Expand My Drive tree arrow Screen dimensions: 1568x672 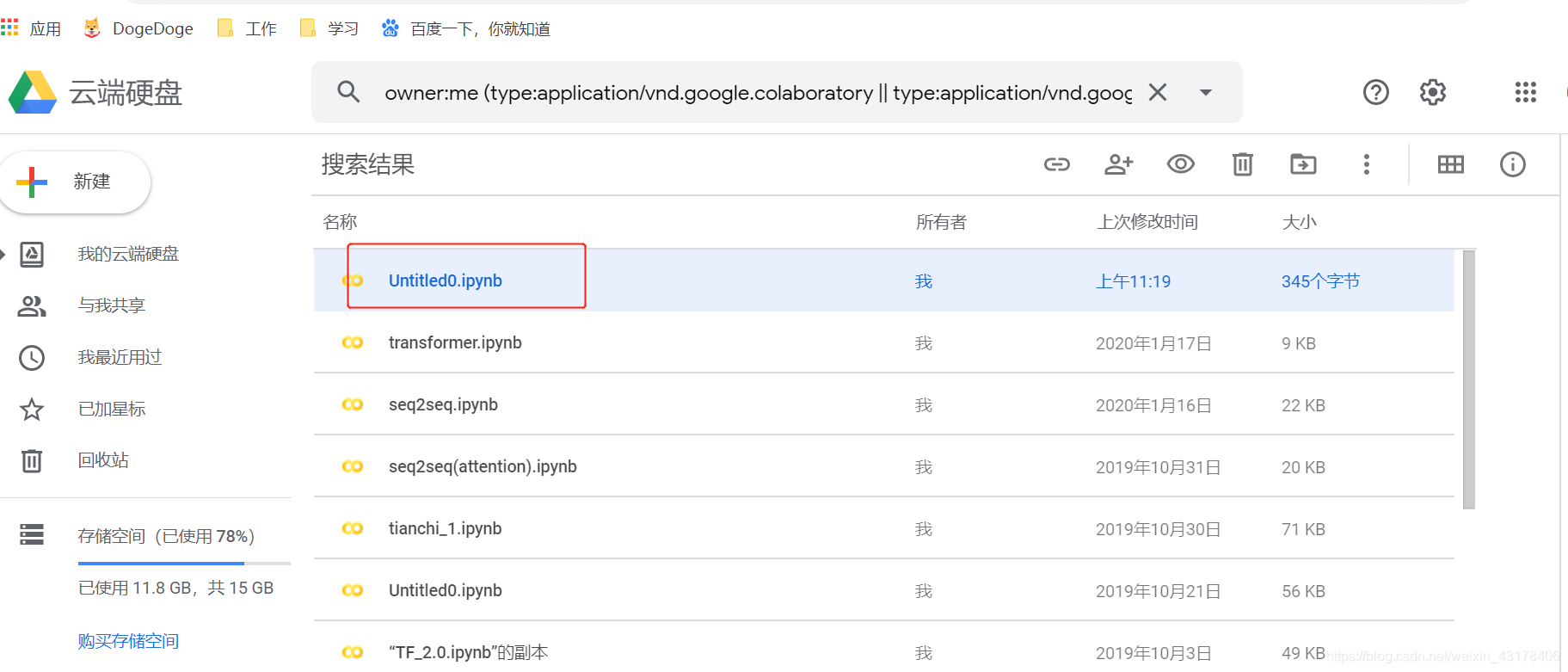pyautogui.click(x=3, y=254)
